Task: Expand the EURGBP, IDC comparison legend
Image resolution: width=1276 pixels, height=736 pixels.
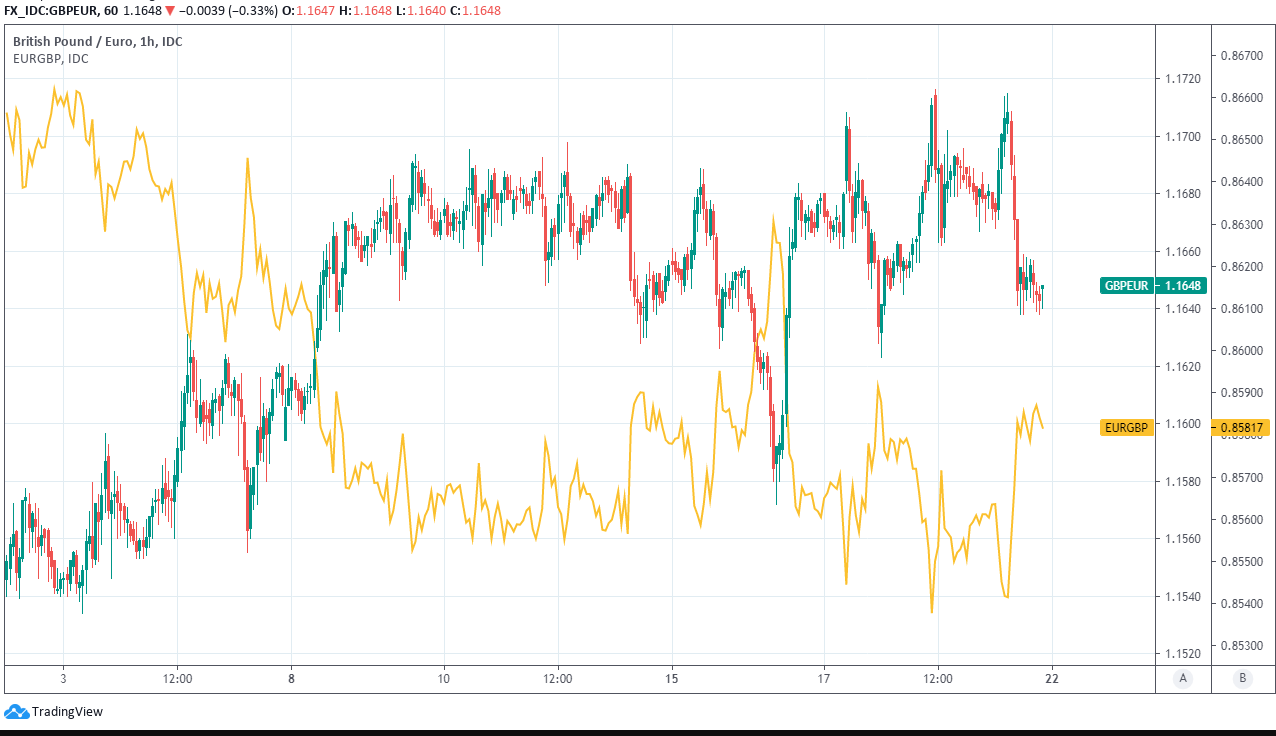Action: coord(50,58)
